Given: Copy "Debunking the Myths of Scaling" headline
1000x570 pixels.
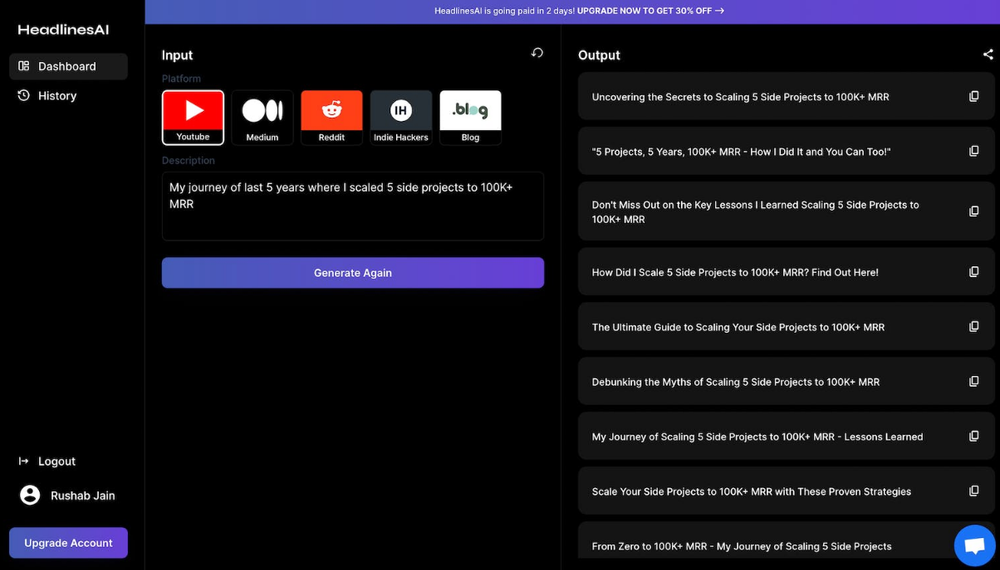Looking at the screenshot, I should click(x=974, y=381).
